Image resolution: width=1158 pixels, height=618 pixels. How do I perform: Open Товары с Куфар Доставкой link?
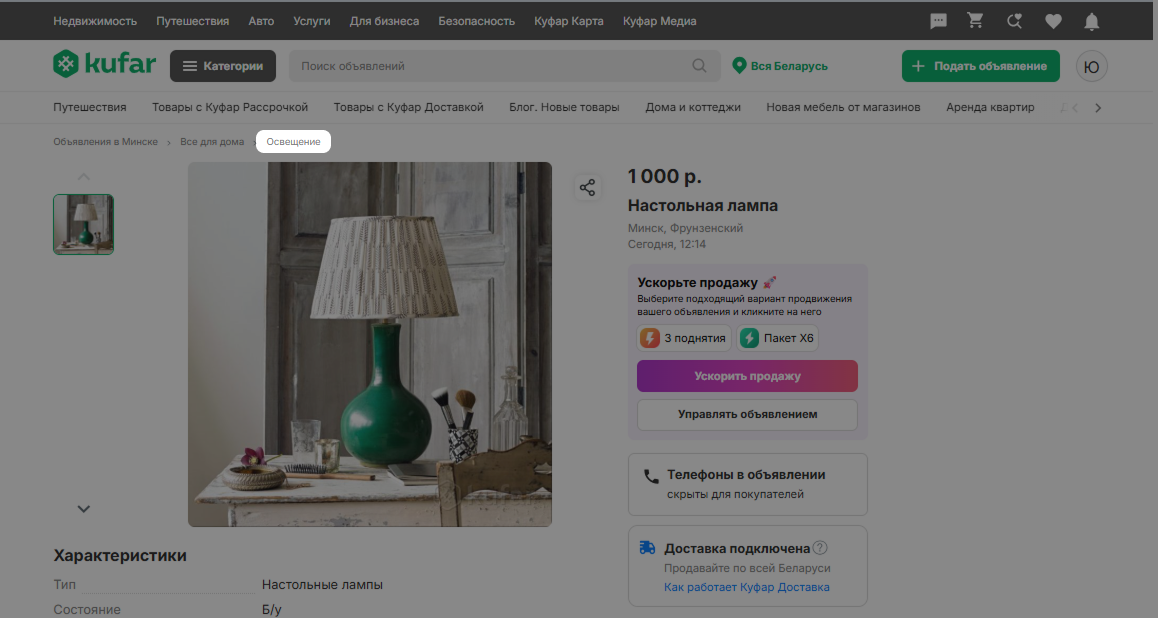click(408, 107)
